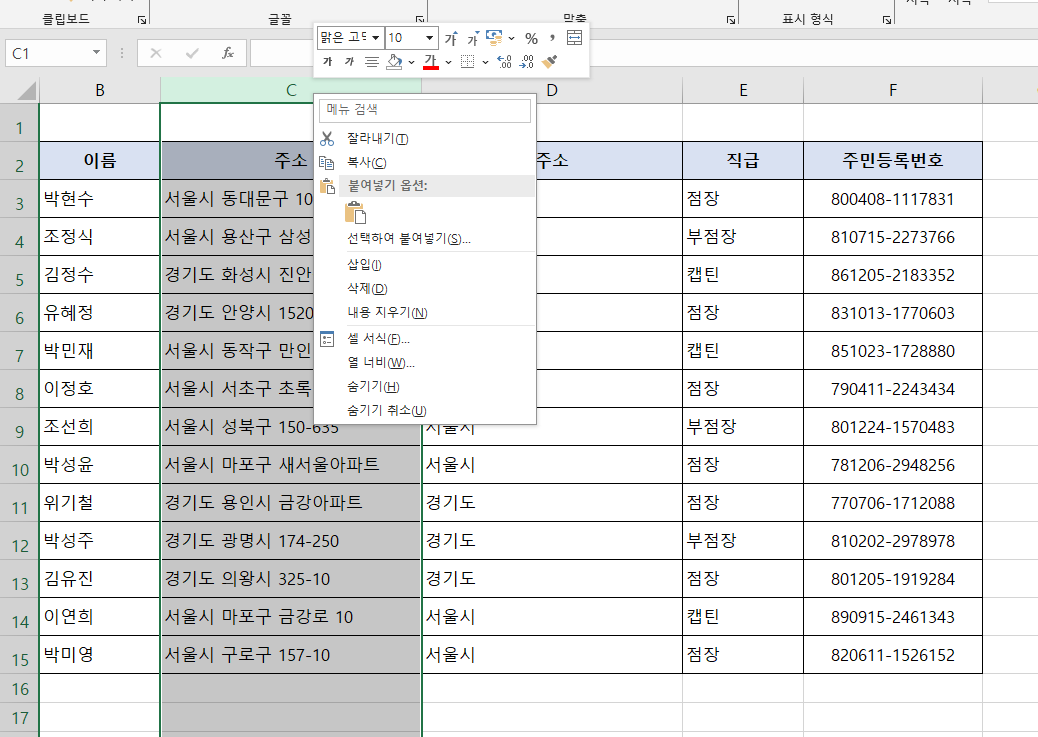Open the font size dropdown showing 10

429,38
